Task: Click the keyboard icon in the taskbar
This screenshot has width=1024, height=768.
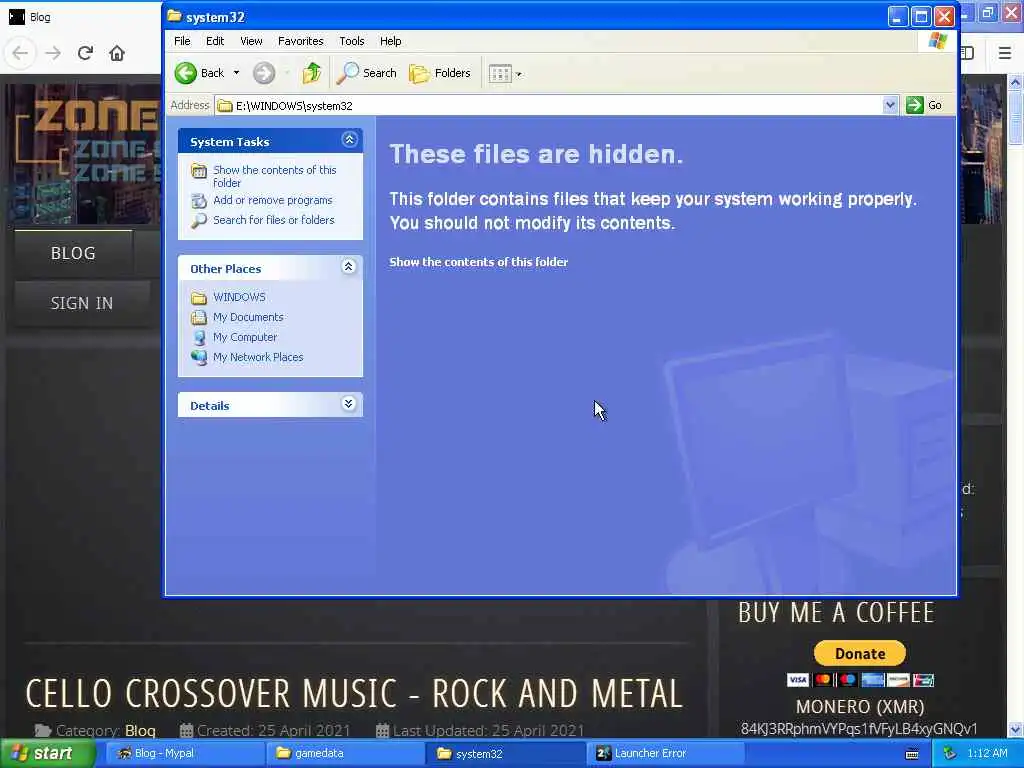Action: (x=912, y=754)
